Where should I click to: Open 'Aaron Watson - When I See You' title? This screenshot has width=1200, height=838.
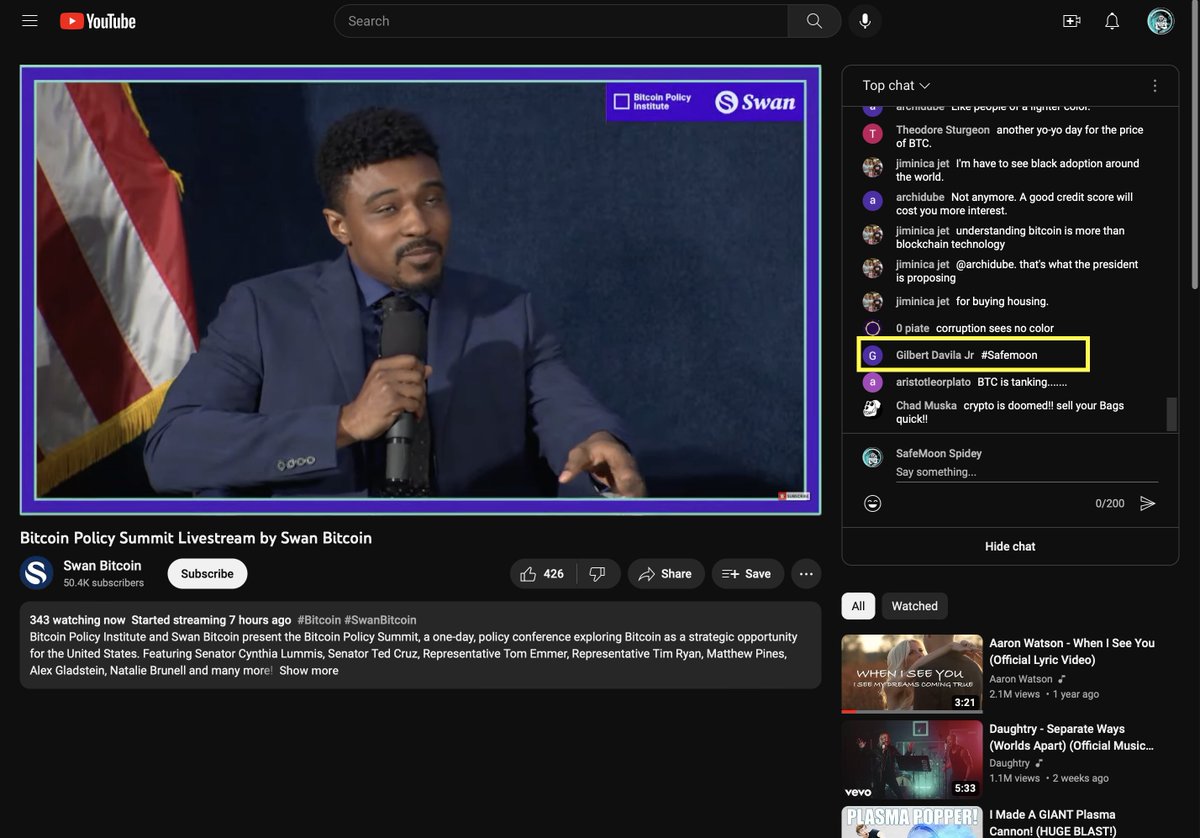point(1072,651)
